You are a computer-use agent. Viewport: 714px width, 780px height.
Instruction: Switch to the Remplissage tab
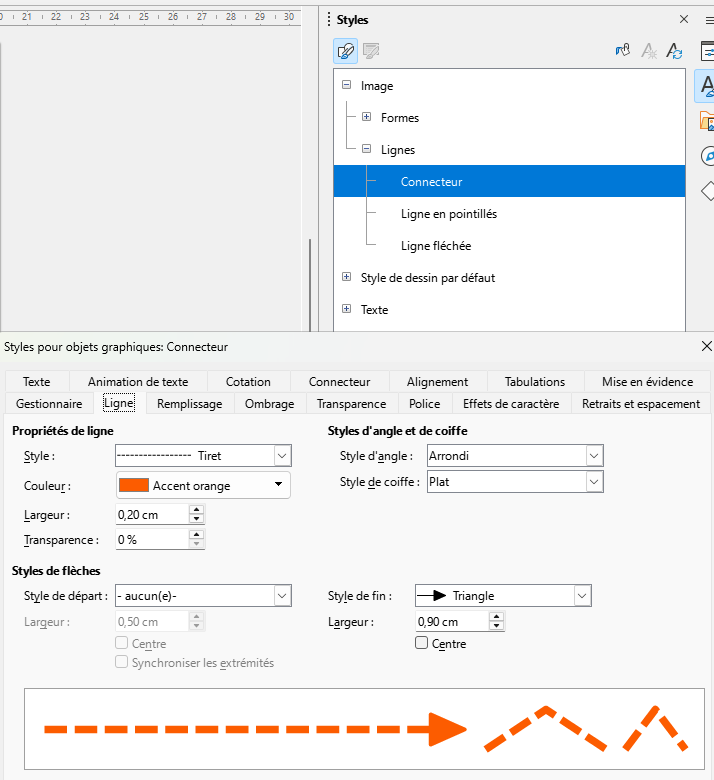[190, 403]
